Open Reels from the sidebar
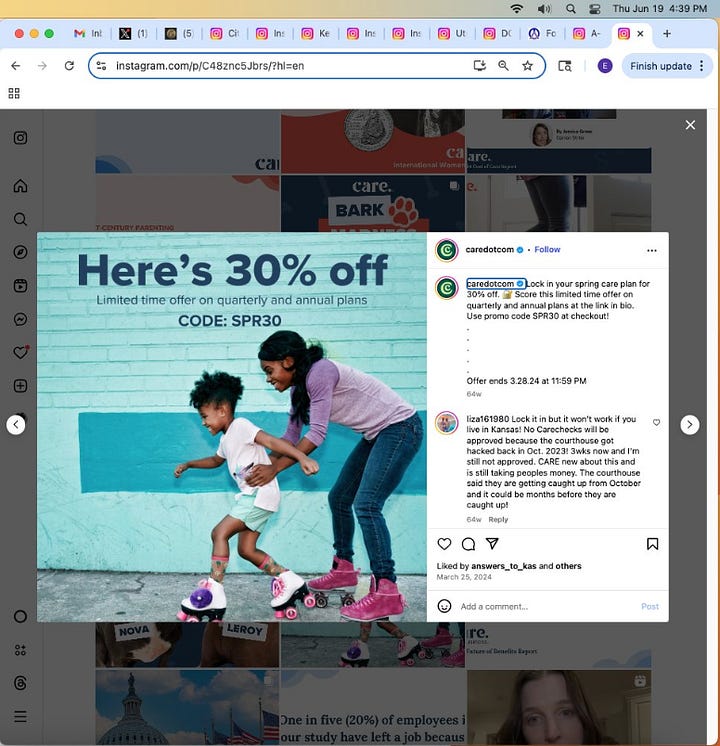Screen dimensions: 720x746 (x=20, y=285)
